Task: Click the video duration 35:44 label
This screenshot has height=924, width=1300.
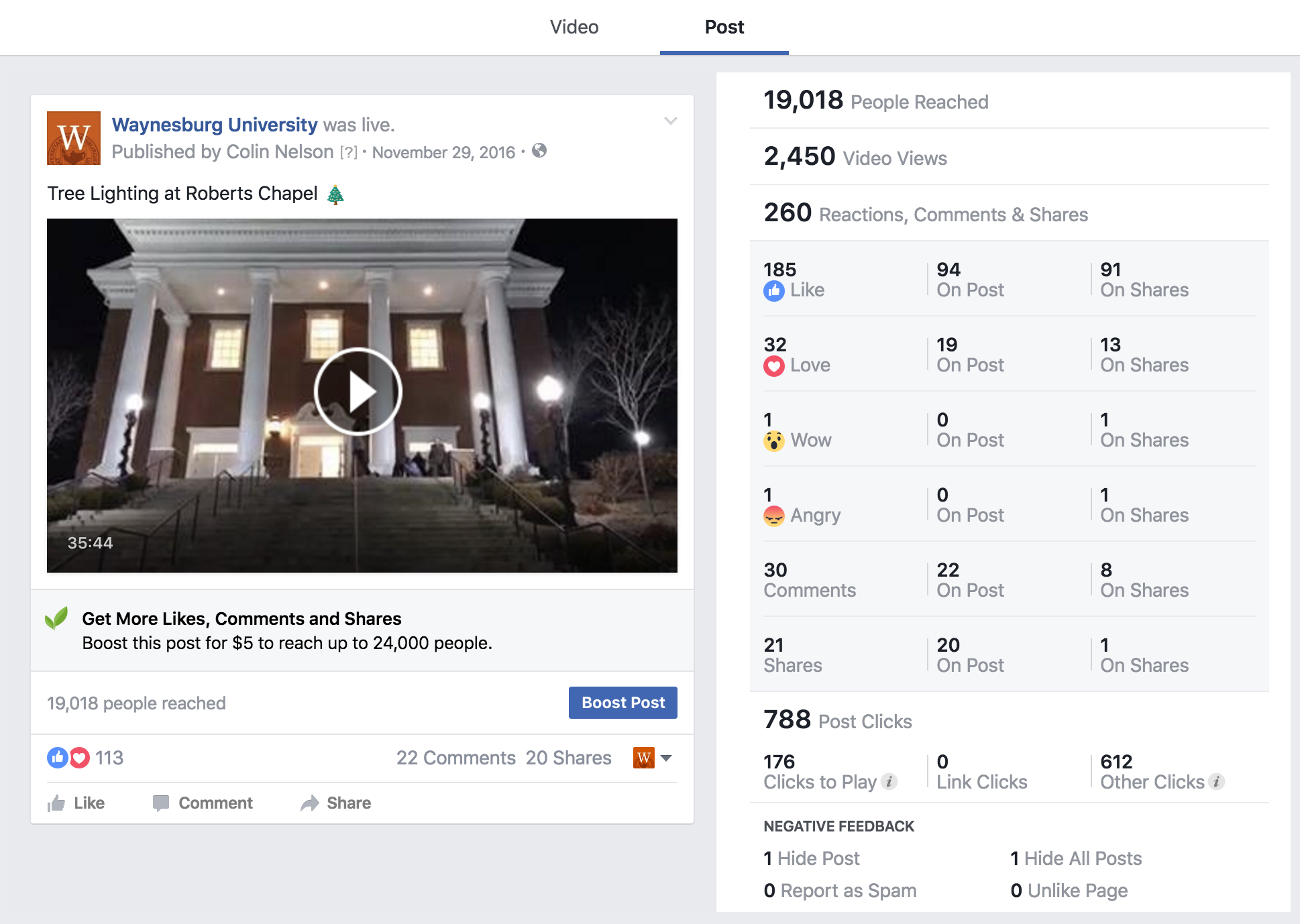Action: coord(90,543)
